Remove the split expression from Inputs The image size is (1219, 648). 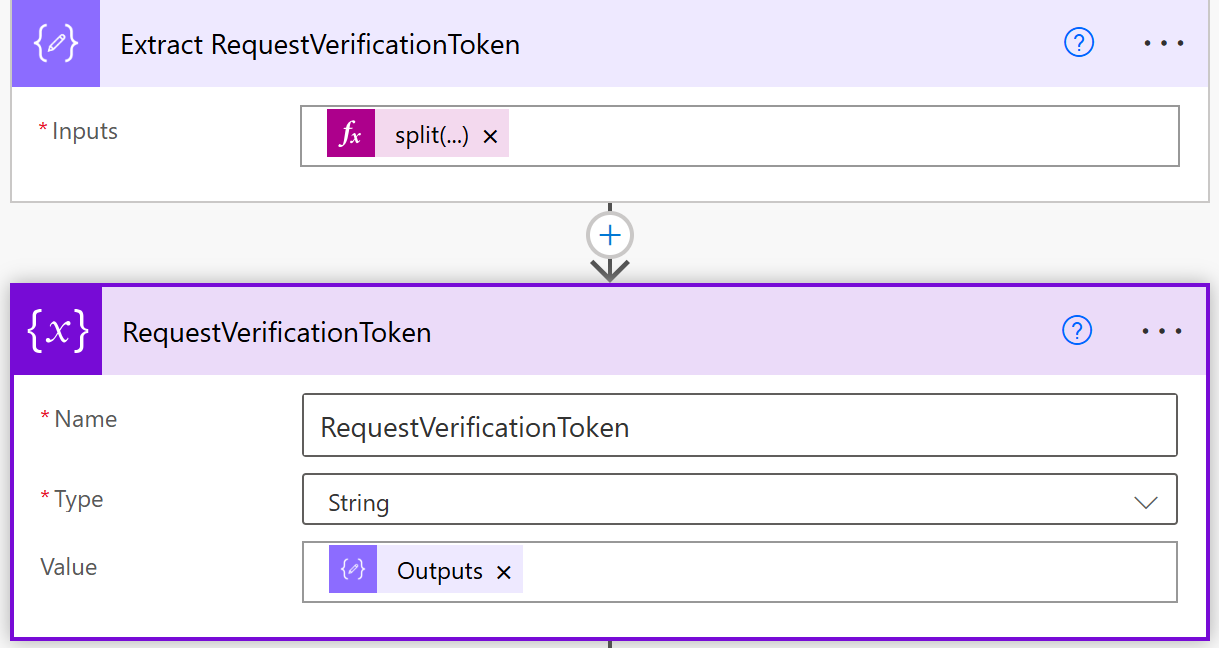(490, 133)
